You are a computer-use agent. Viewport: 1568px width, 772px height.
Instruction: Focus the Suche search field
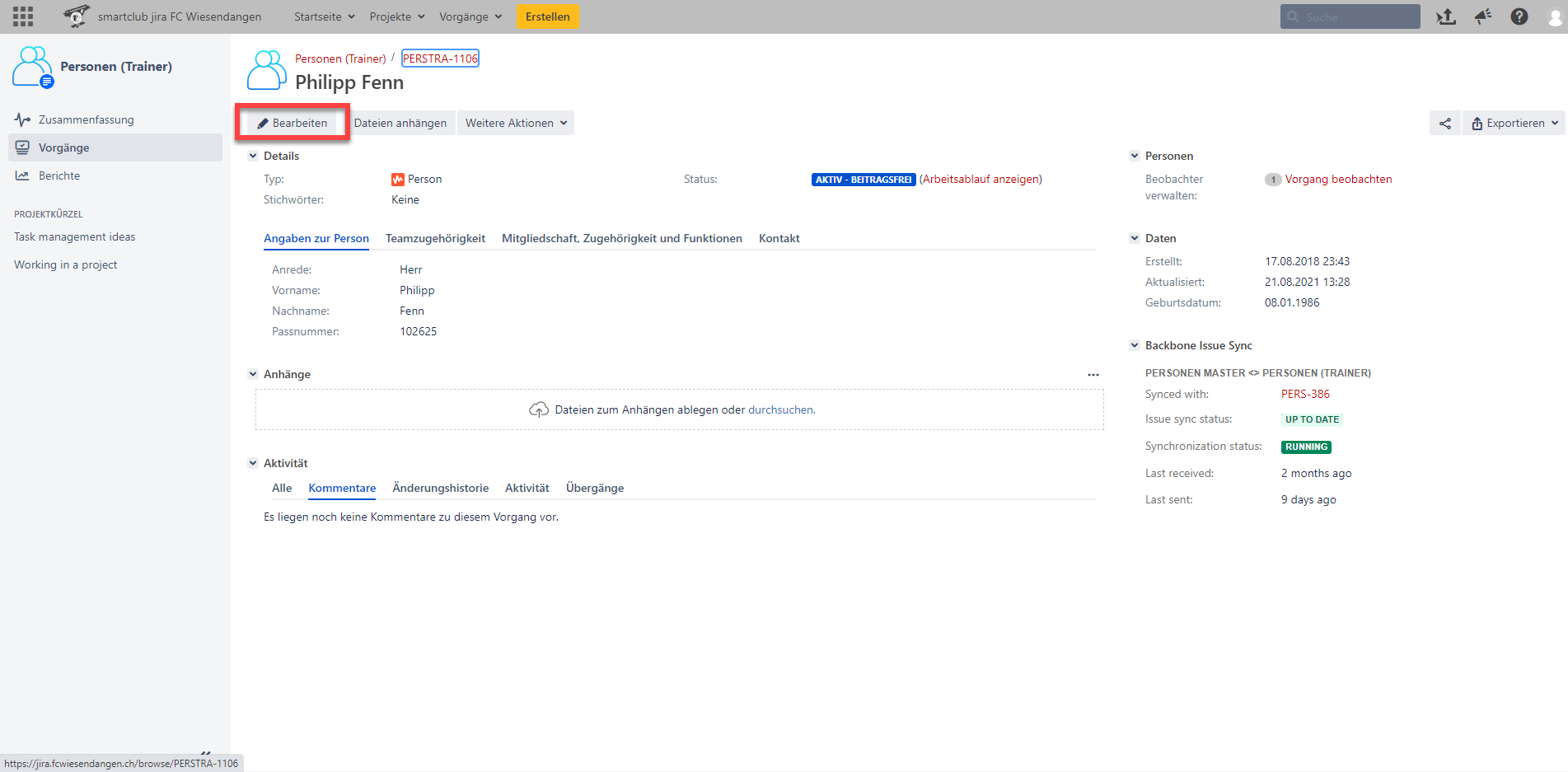tap(1355, 16)
